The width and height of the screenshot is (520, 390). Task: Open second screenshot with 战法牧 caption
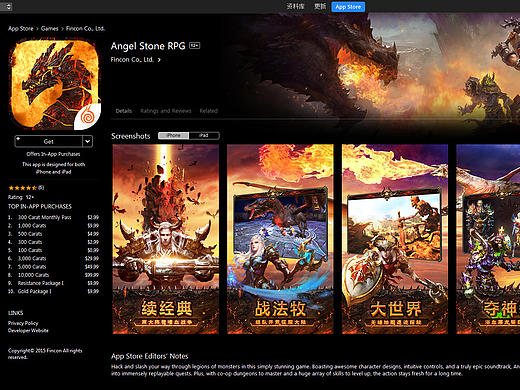(280, 239)
